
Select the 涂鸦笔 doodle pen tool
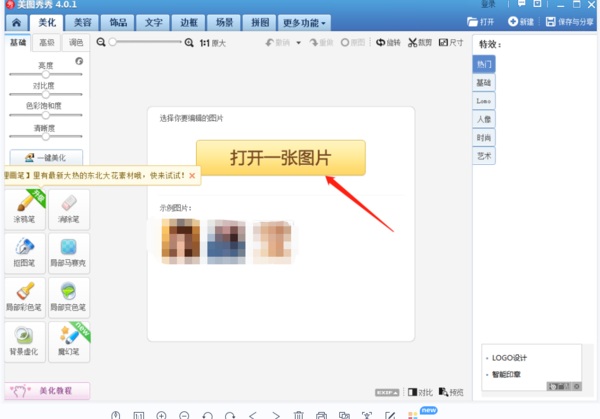coord(25,209)
